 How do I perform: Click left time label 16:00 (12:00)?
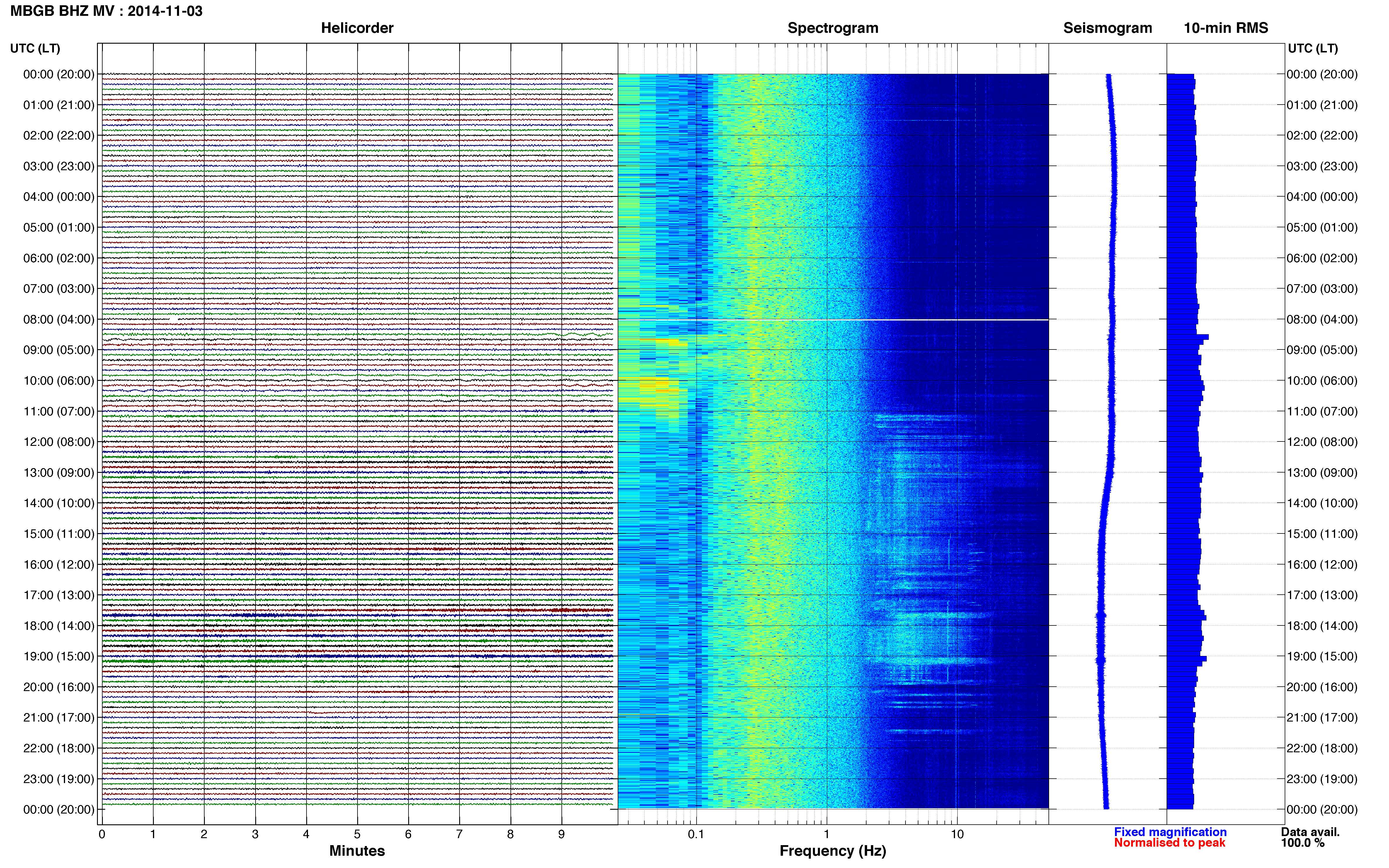[x=59, y=564]
